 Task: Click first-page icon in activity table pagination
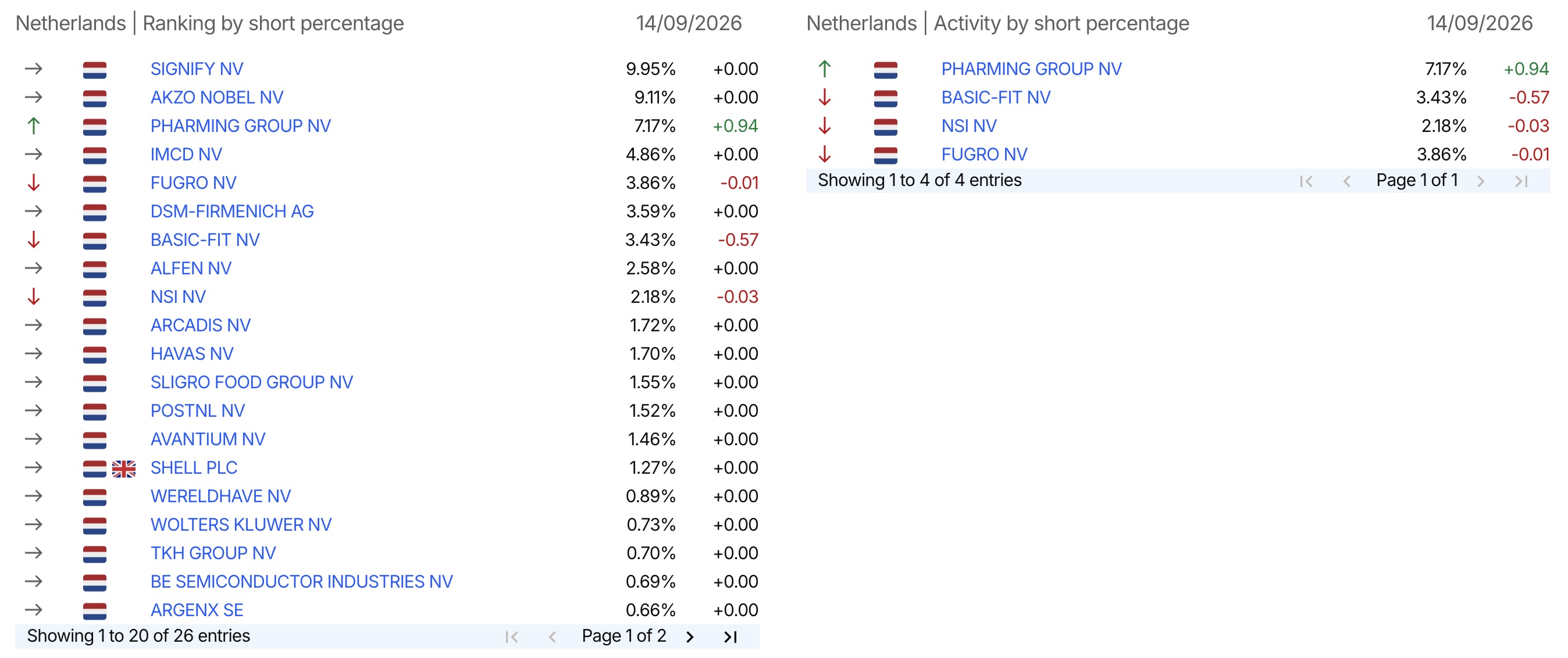[1306, 181]
